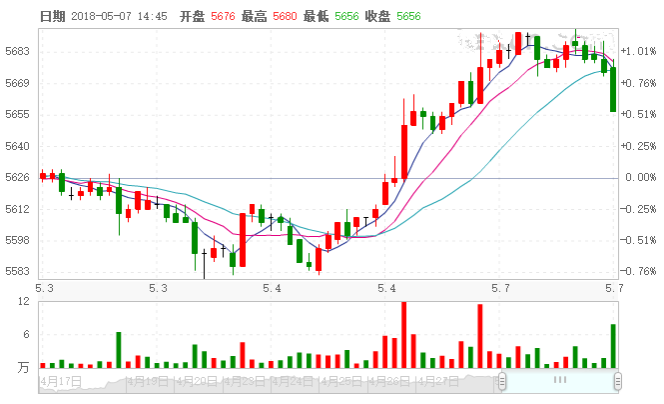
Task: Click the 4月17日 marker on the timeline
Action: pos(59,381)
